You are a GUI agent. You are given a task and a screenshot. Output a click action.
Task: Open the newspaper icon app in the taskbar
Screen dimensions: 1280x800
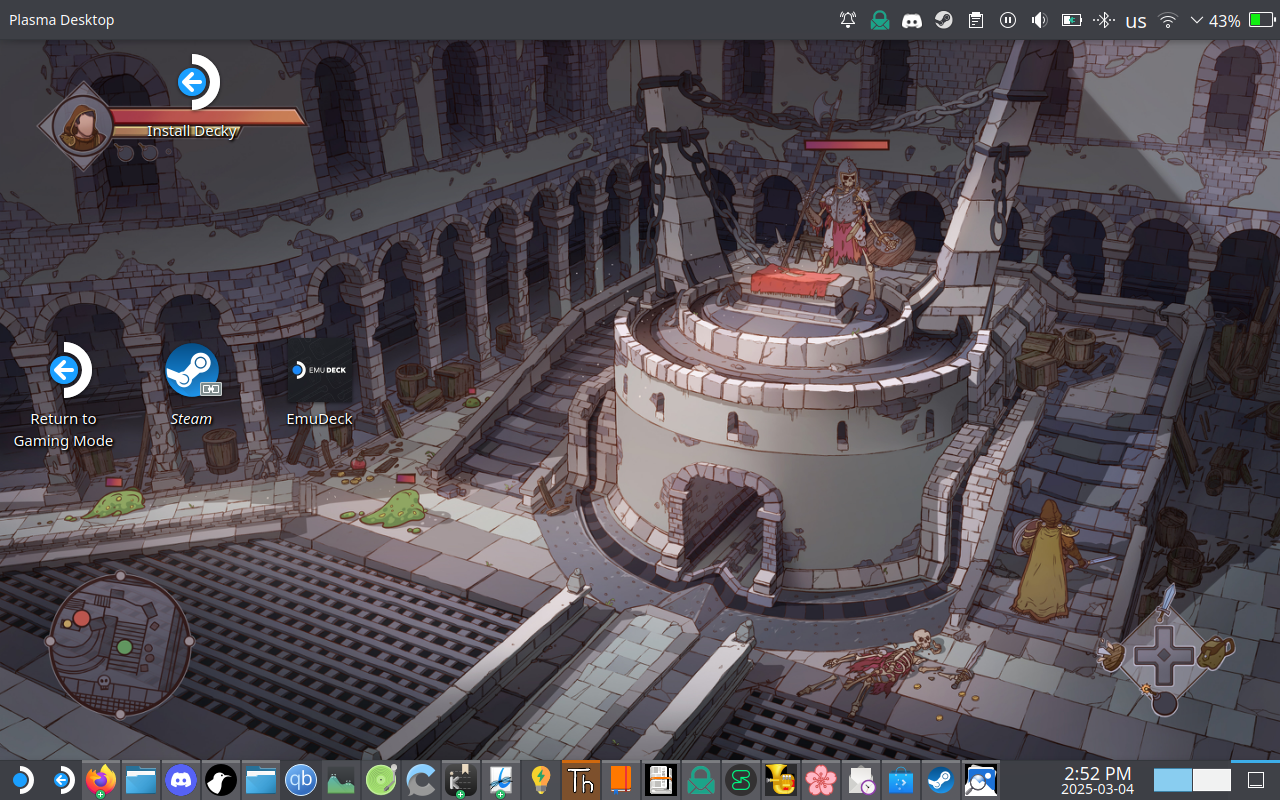[x=661, y=780]
